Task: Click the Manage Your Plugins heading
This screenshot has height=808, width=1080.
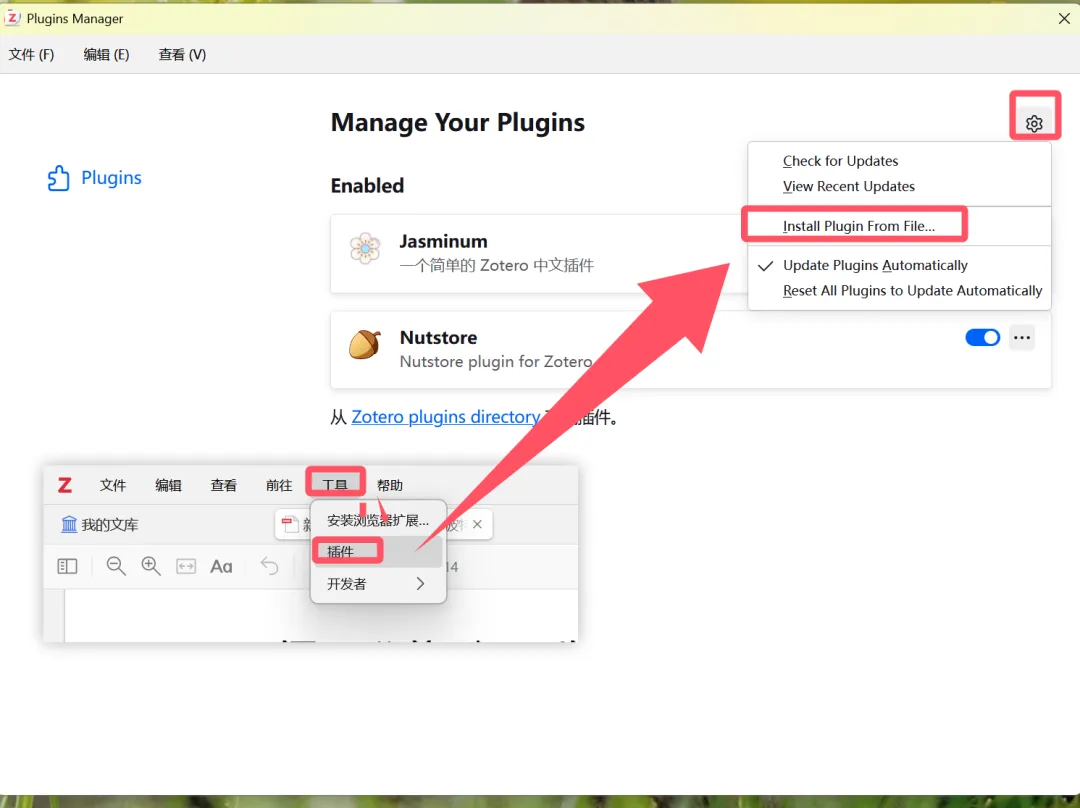Action: pos(458,122)
